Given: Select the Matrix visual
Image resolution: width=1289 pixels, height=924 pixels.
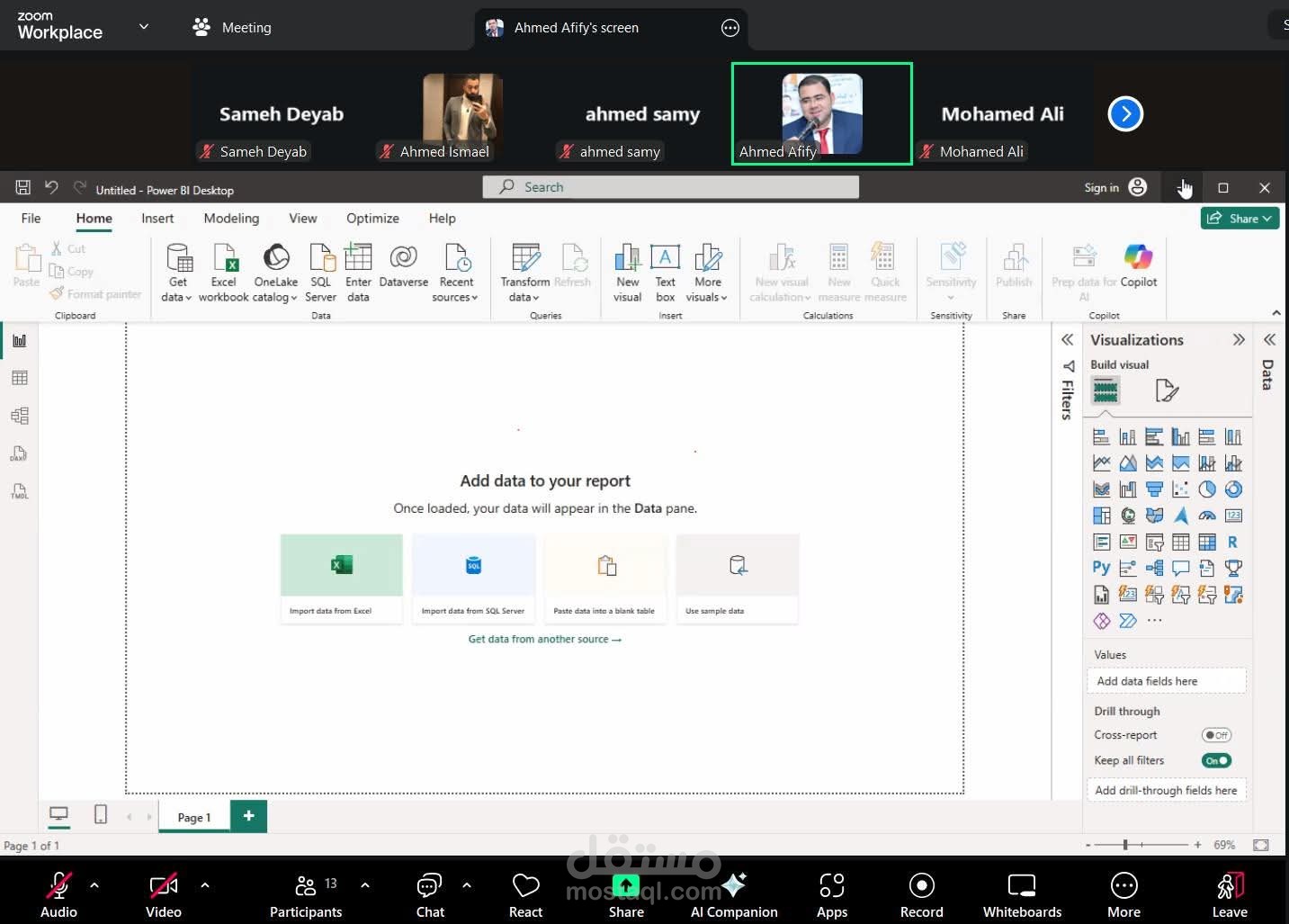Looking at the screenshot, I should tap(1207, 542).
